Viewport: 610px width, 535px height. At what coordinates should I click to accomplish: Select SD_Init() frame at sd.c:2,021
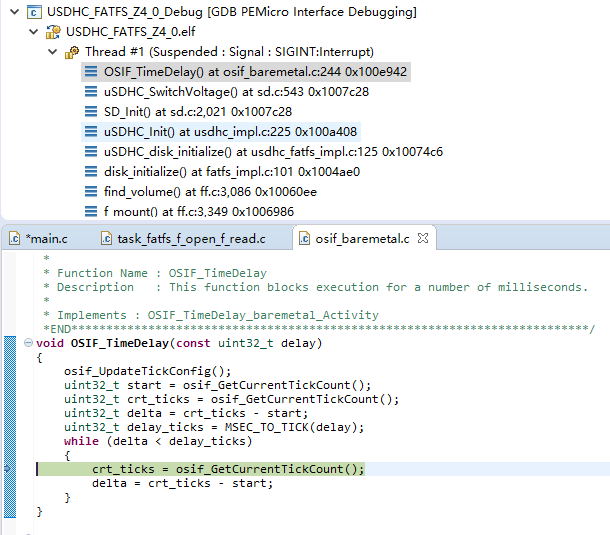198,112
